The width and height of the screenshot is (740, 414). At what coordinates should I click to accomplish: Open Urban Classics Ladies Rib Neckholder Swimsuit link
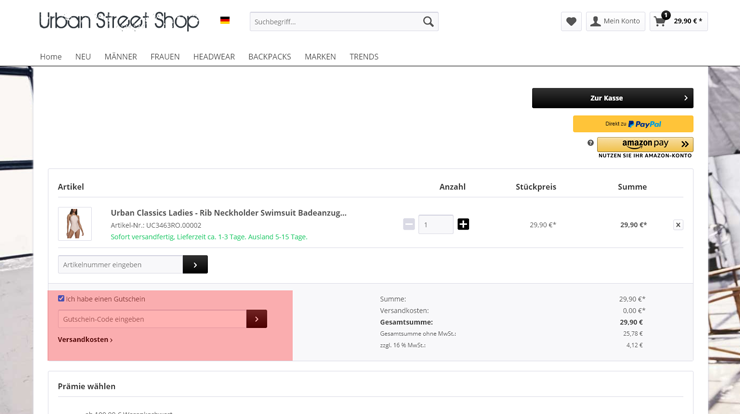pyautogui.click(x=228, y=213)
